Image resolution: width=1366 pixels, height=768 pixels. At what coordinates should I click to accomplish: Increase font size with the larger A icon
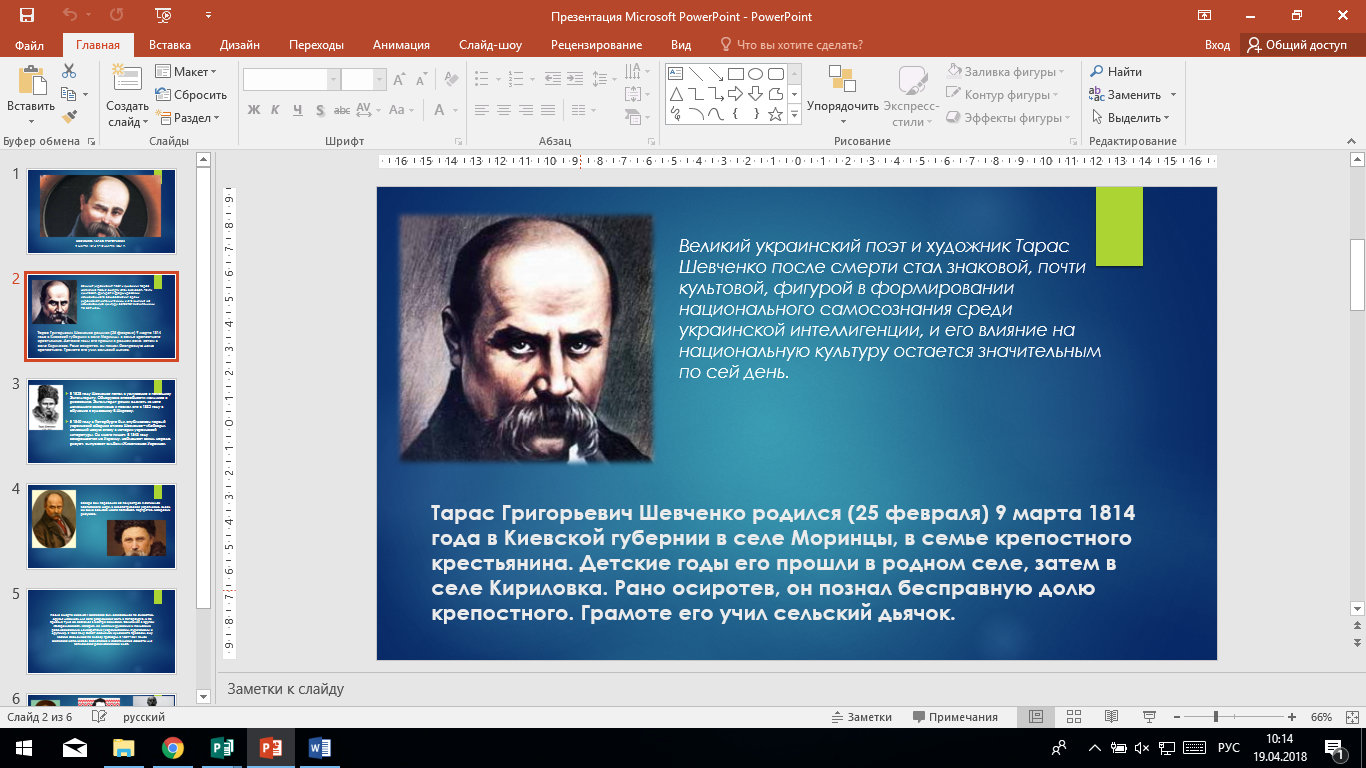click(400, 80)
